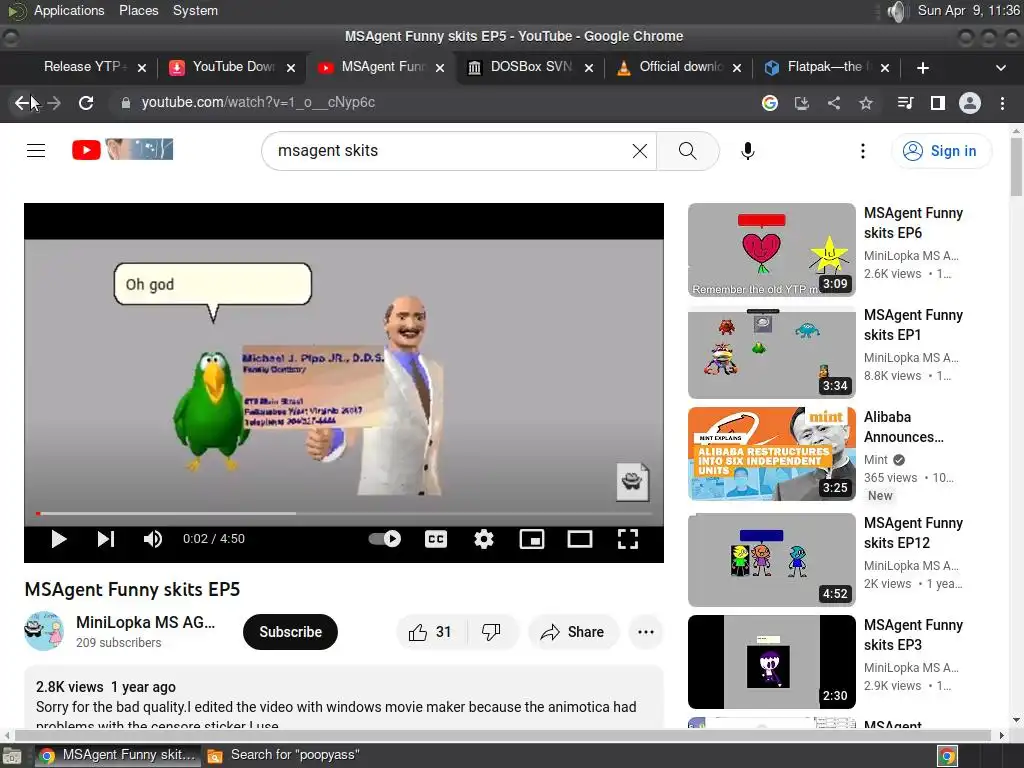Open MSAgent Funny skits EP12 title link
Viewport: 1024px width, 768px height.
point(913,533)
